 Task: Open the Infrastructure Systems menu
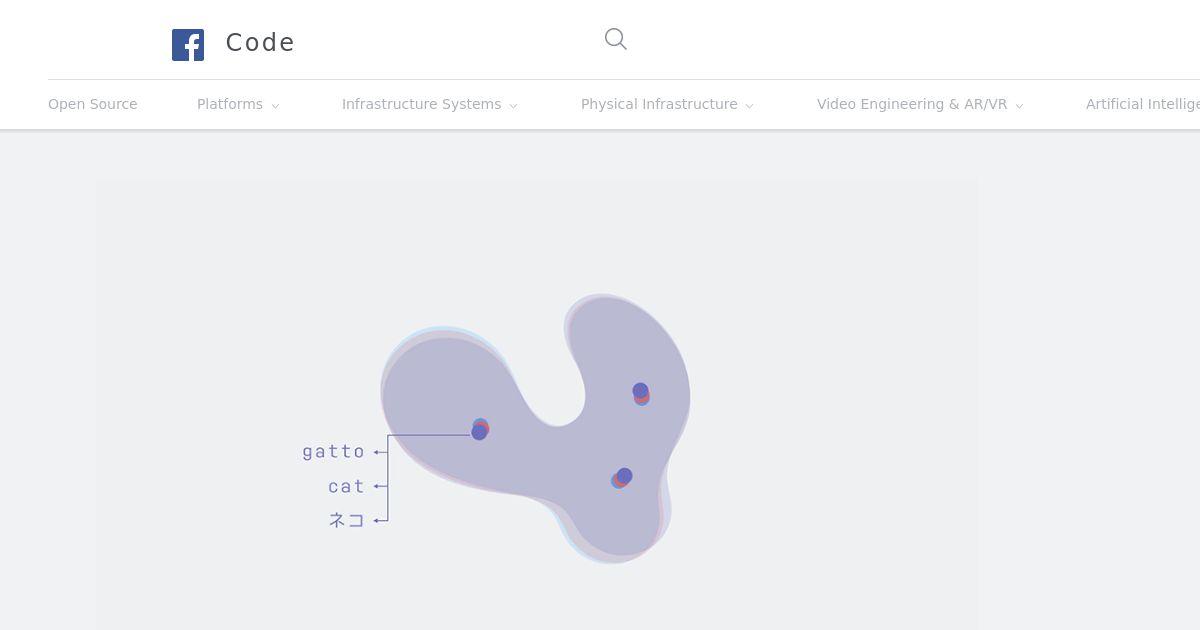421,104
